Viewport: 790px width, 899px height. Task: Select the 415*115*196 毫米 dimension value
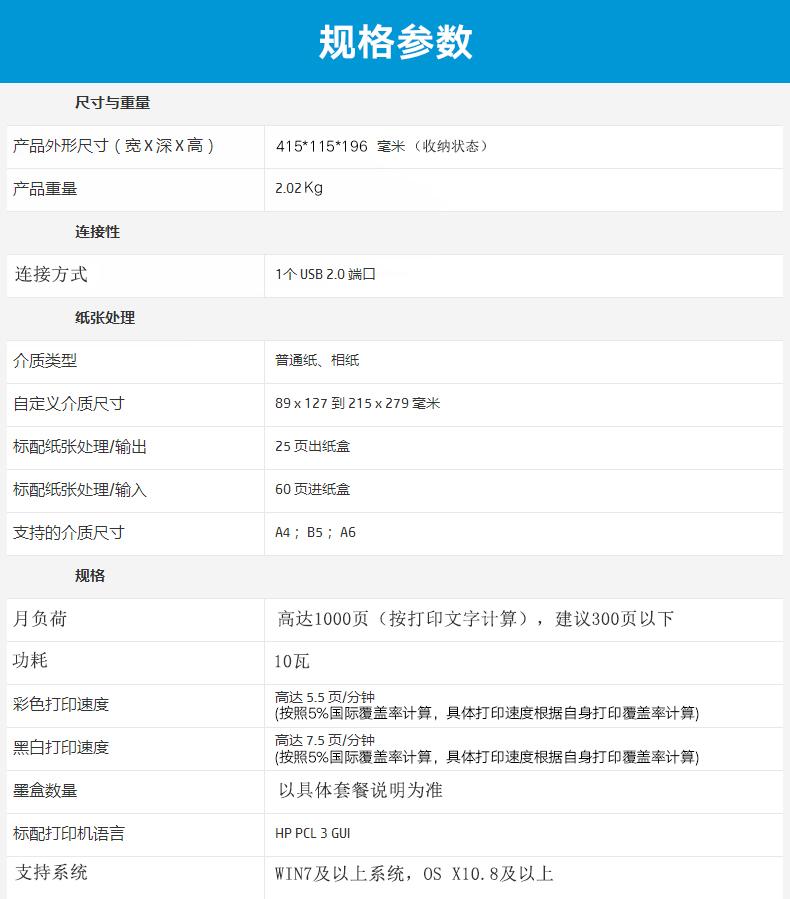382,146
